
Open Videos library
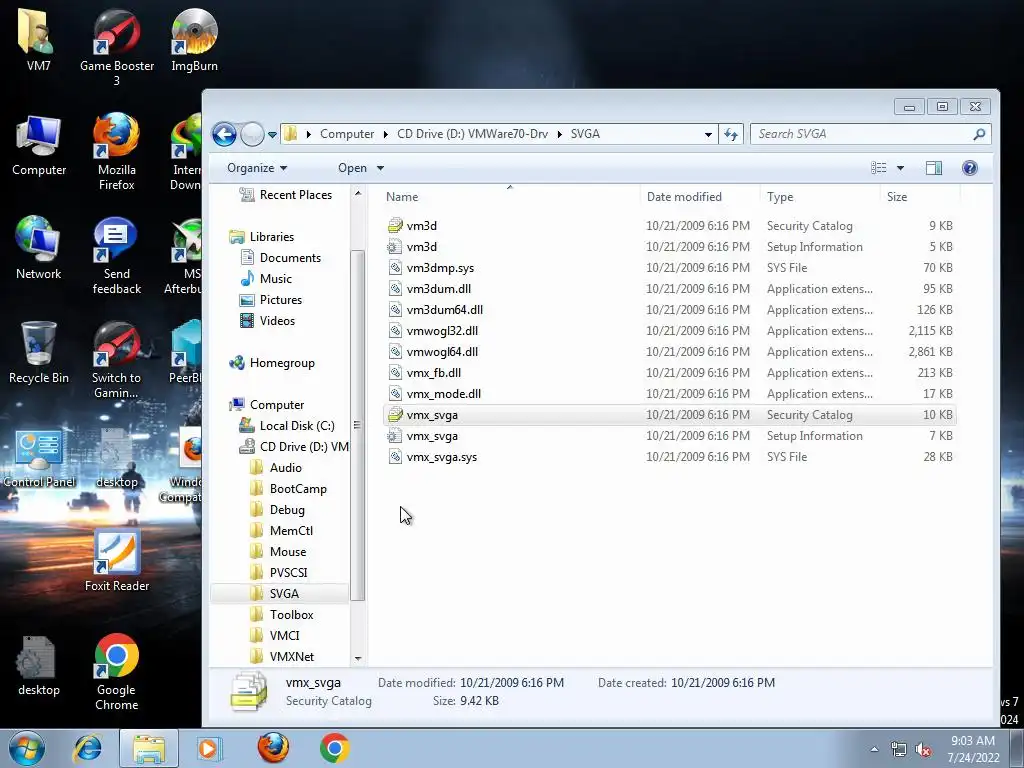267,320
